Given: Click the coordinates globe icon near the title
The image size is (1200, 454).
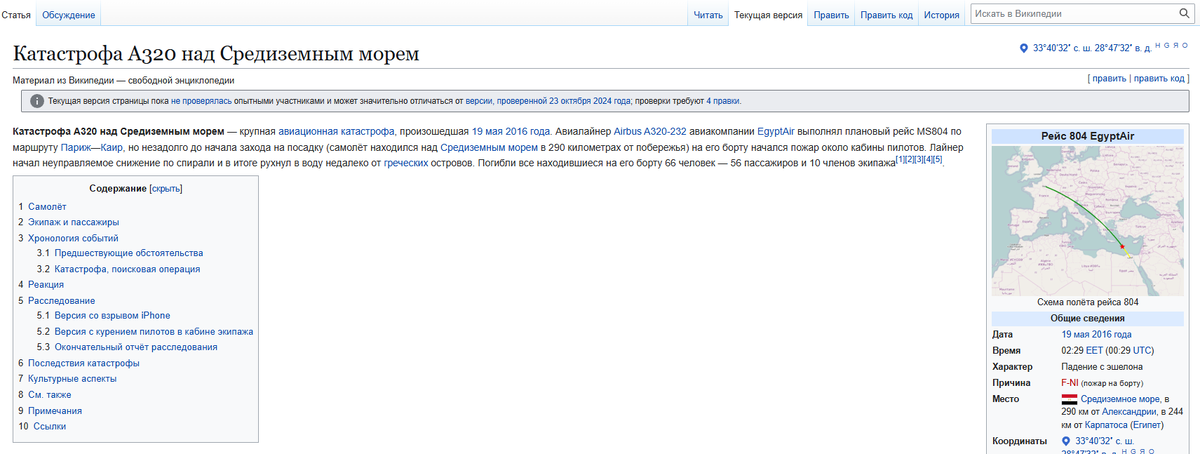Looking at the screenshot, I should tap(1023, 48).
